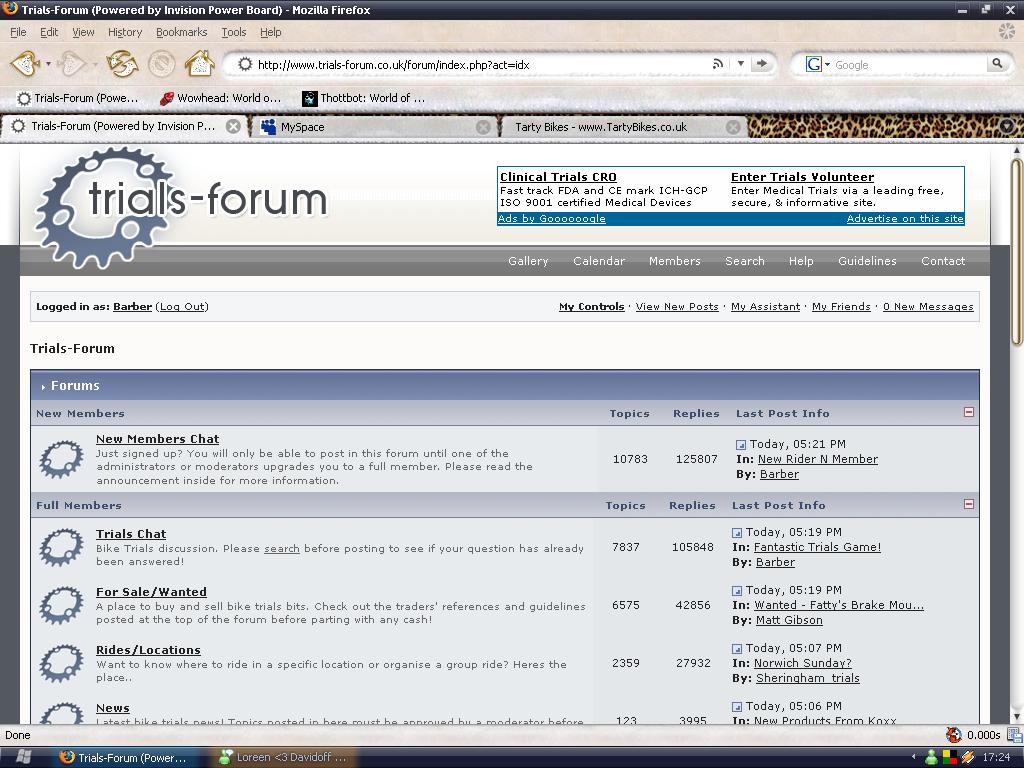Click the Clinical Trials CRO ad link
Screen dimensions: 1024x768
(x=558, y=177)
